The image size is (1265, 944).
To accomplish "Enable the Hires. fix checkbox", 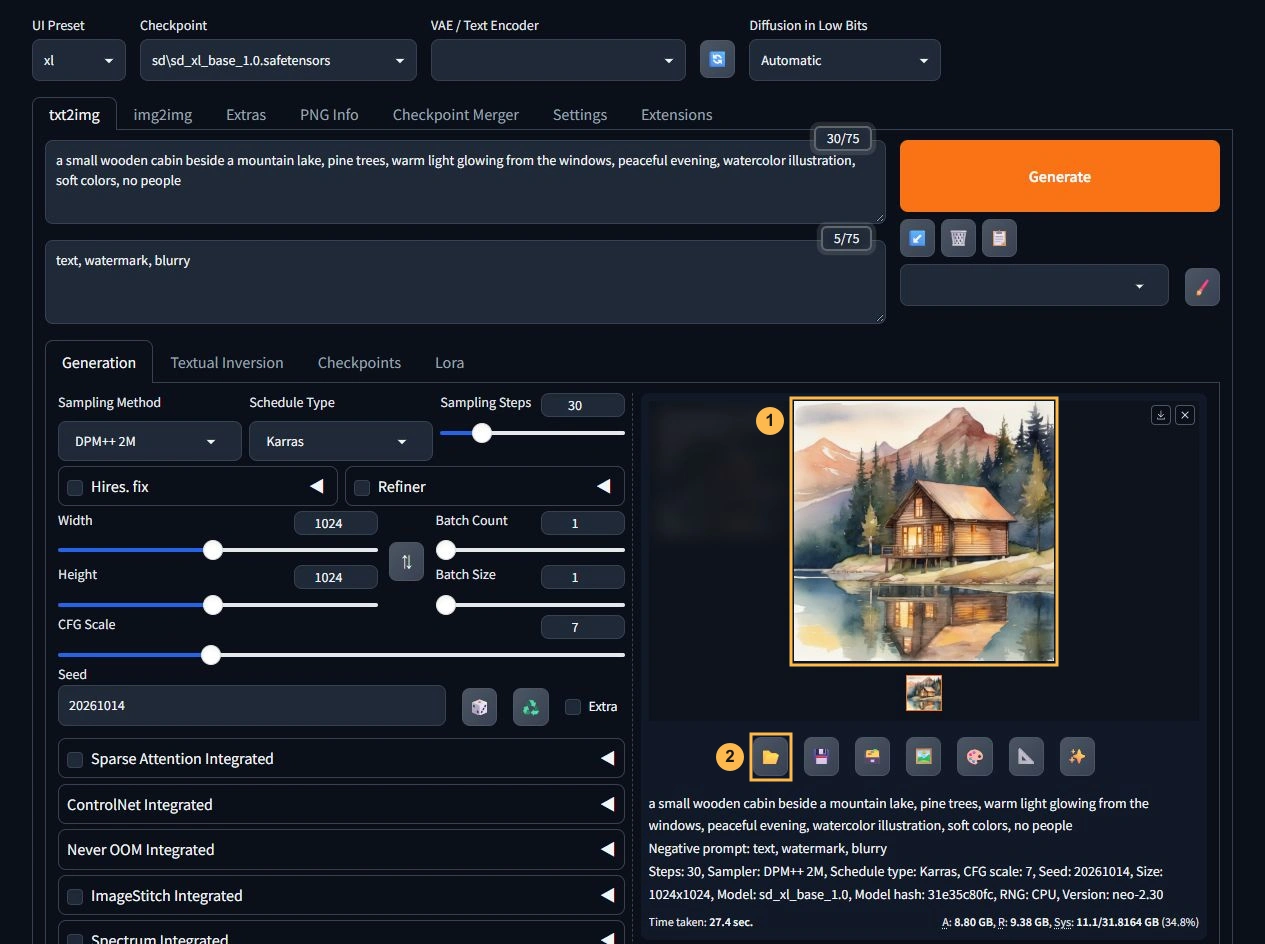I will point(75,487).
